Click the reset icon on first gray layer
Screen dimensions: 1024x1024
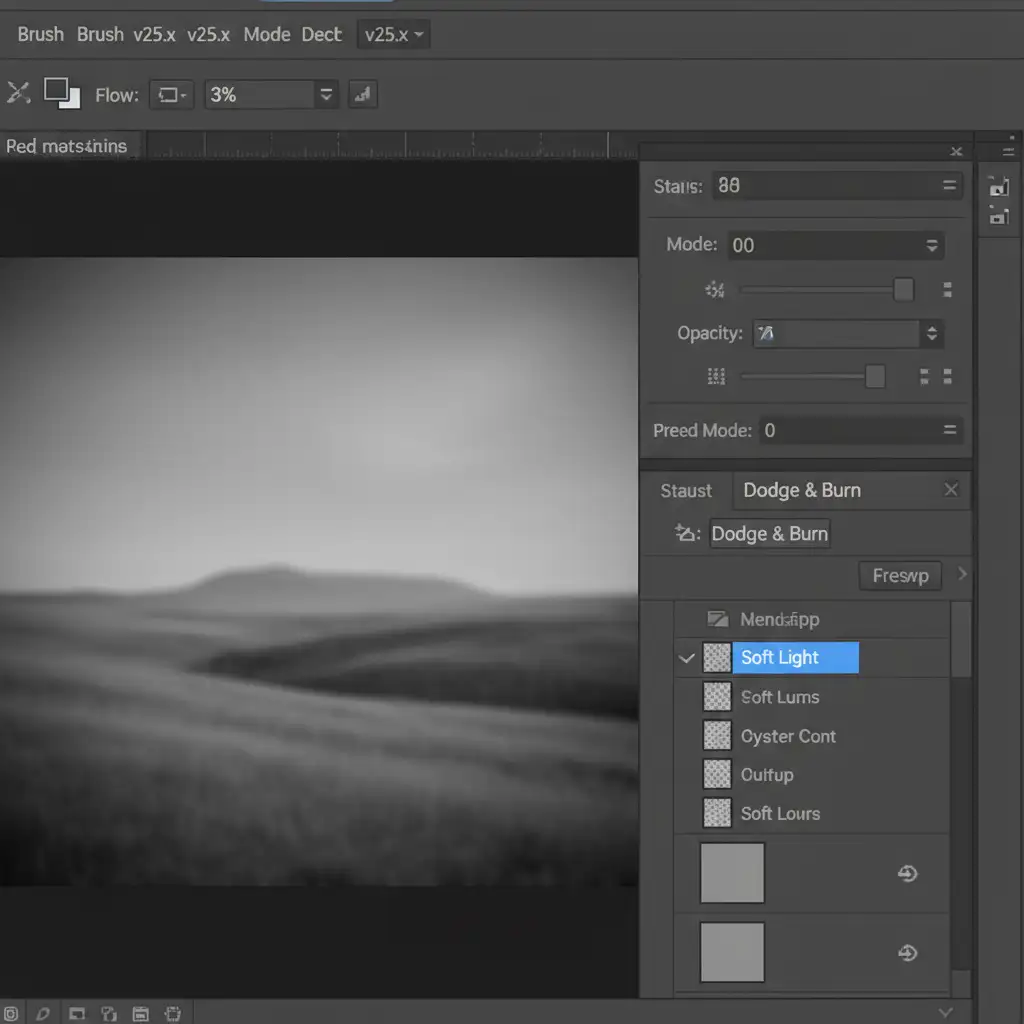[907, 874]
